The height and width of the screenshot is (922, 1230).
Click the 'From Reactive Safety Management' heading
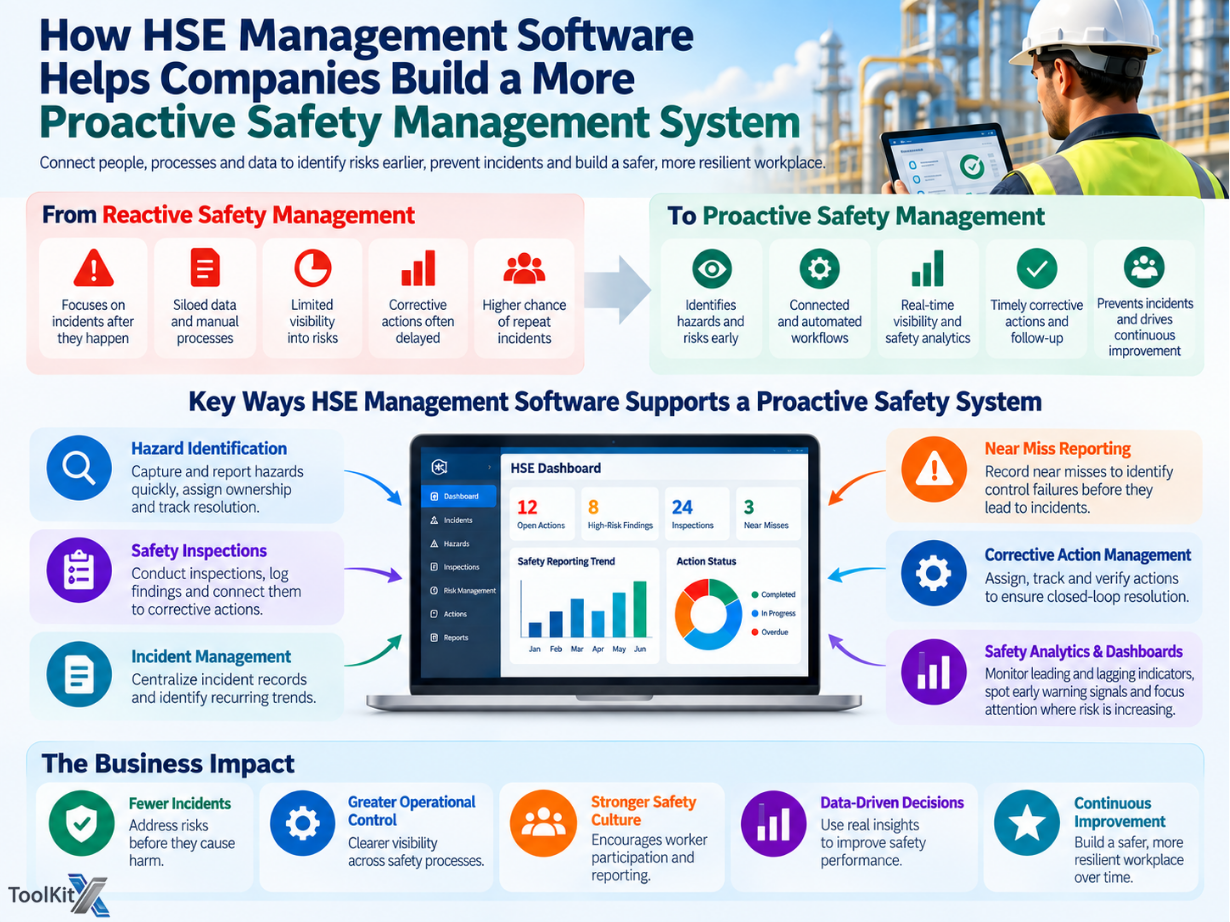point(228,215)
